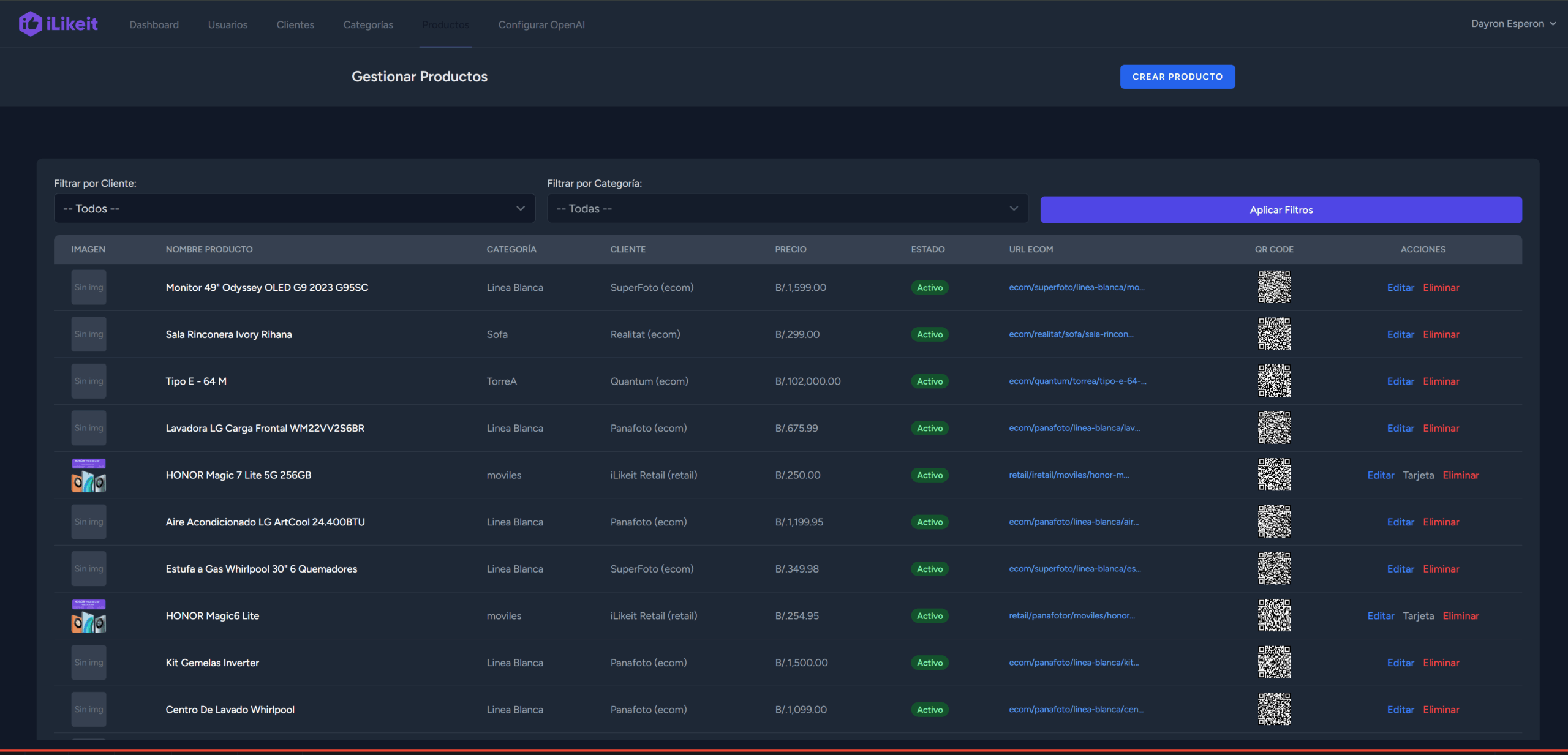Viewport: 1568px width, 755px height.
Task: Edit Aire Acondicionado LG ArtCool product
Action: pyautogui.click(x=1400, y=522)
